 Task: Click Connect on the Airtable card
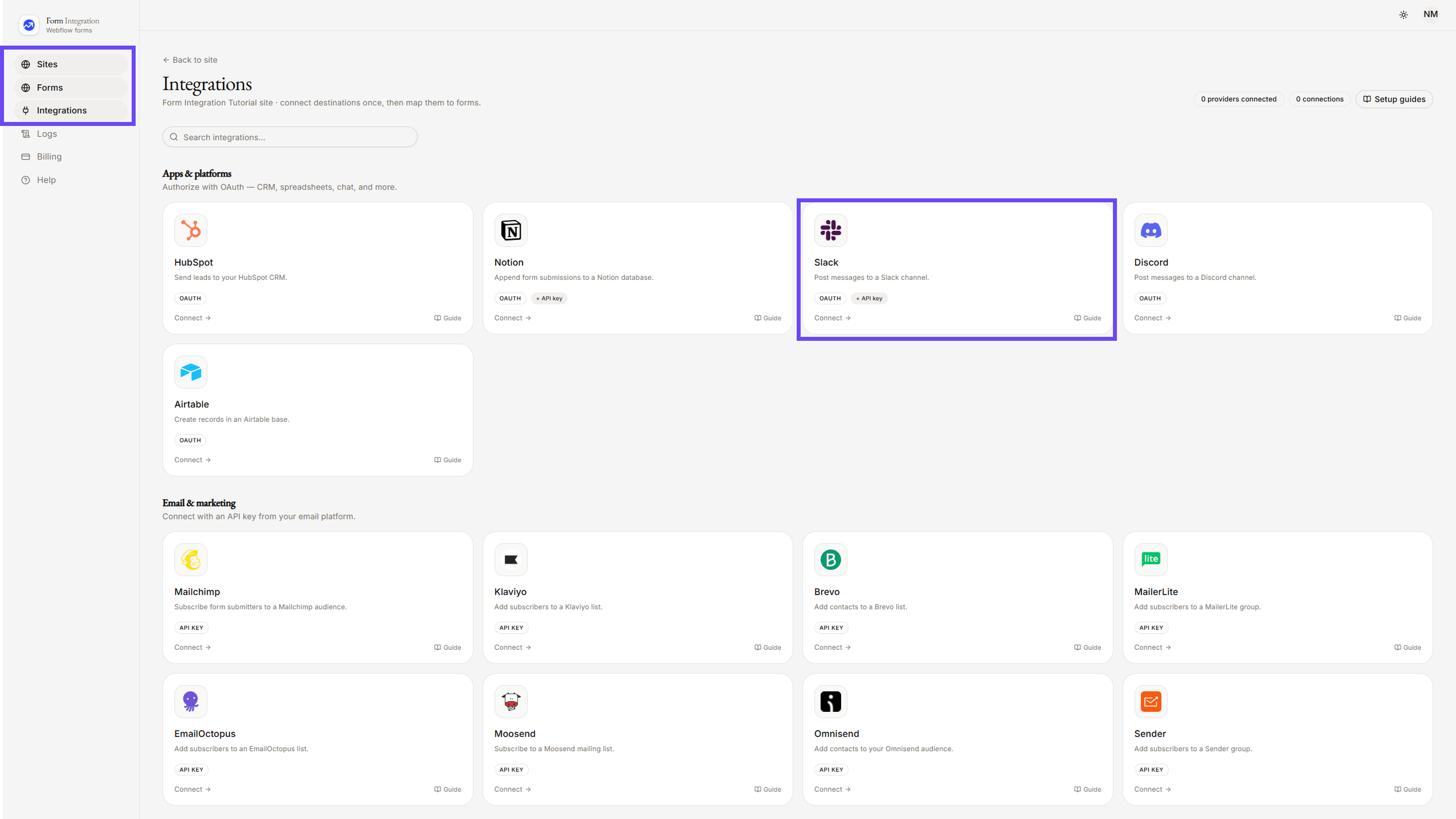pos(193,460)
